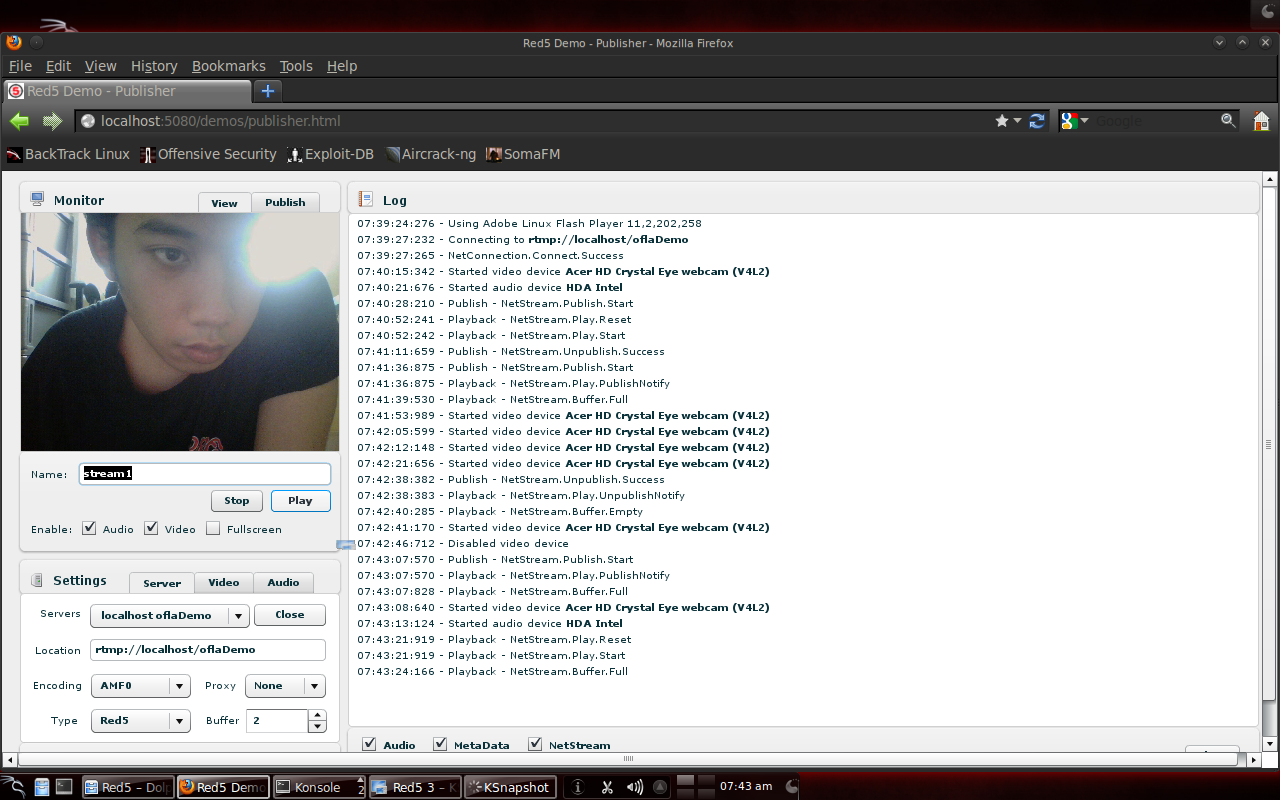Open the Tools menu
1280x800 pixels.
[296, 66]
